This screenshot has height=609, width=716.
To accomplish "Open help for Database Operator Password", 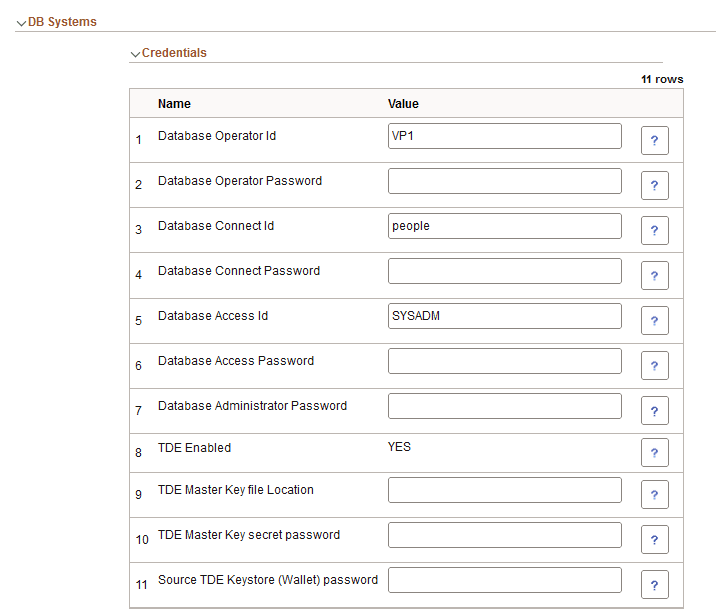I will 654,186.
